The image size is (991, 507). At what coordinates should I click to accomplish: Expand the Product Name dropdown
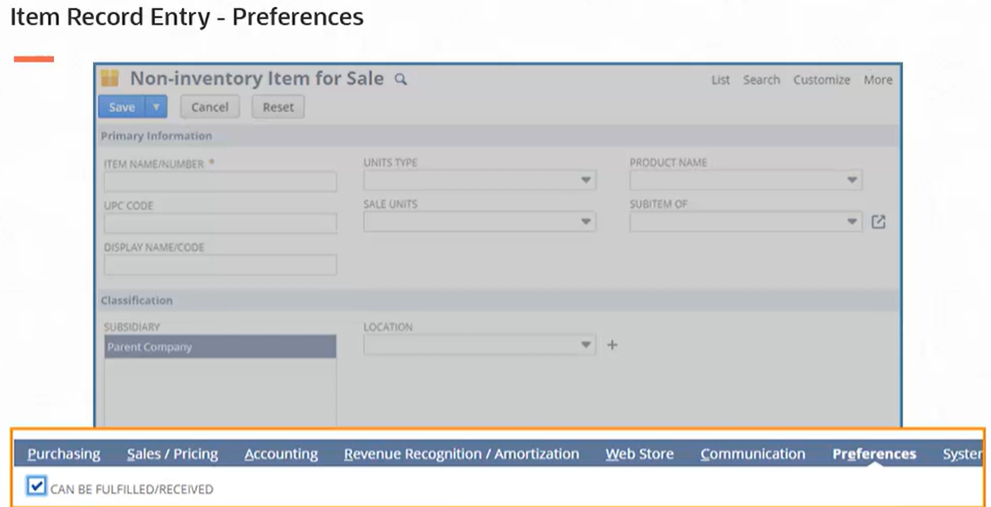coord(852,181)
